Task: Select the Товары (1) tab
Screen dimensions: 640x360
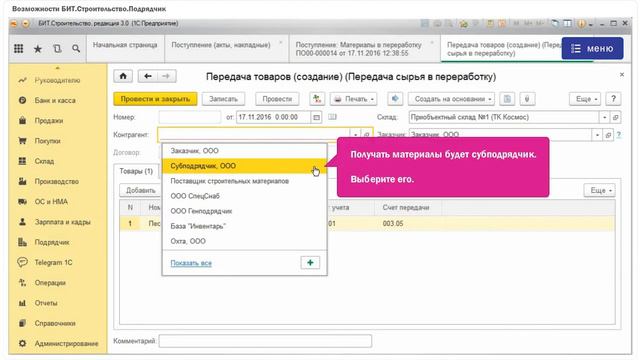Action: pyautogui.click(x=136, y=171)
